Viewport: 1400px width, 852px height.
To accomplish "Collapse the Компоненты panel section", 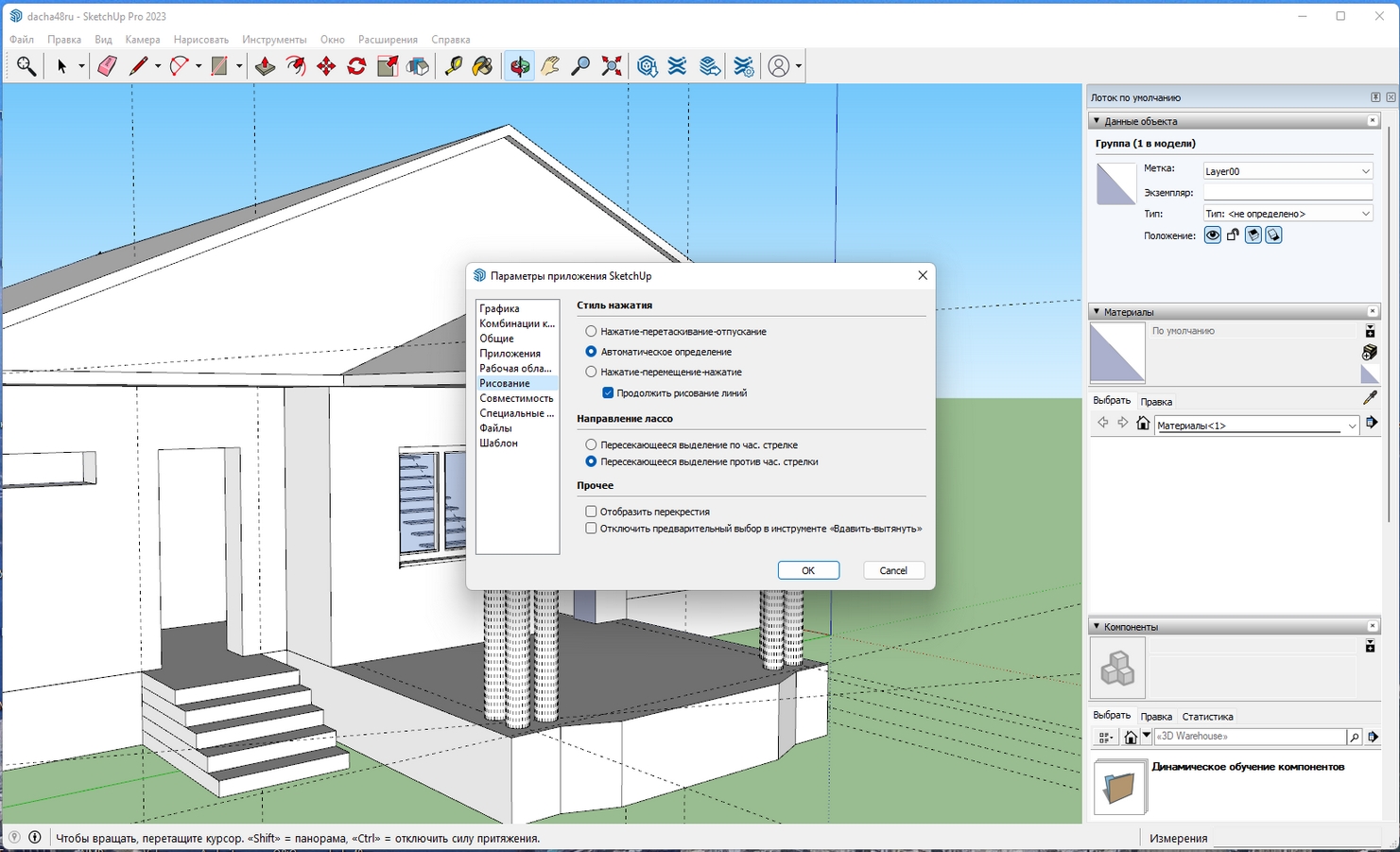I will point(1097,626).
